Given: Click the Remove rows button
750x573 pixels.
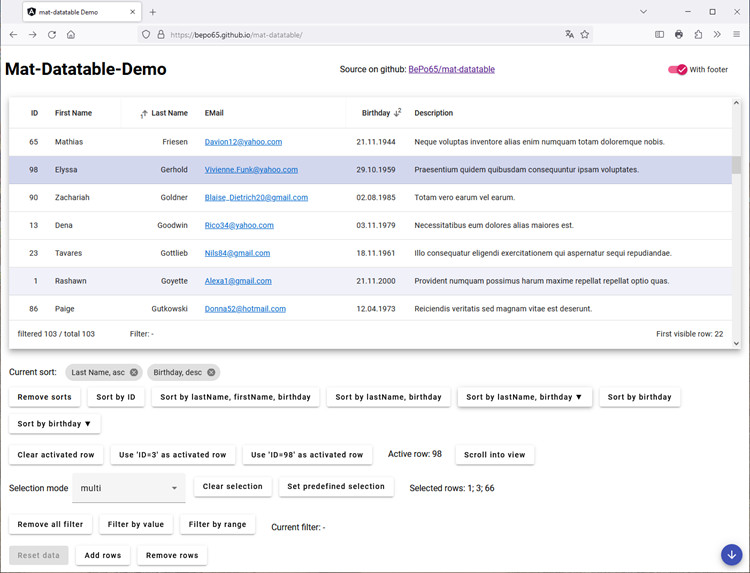Looking at the screenshot, I should click(172, 555).
